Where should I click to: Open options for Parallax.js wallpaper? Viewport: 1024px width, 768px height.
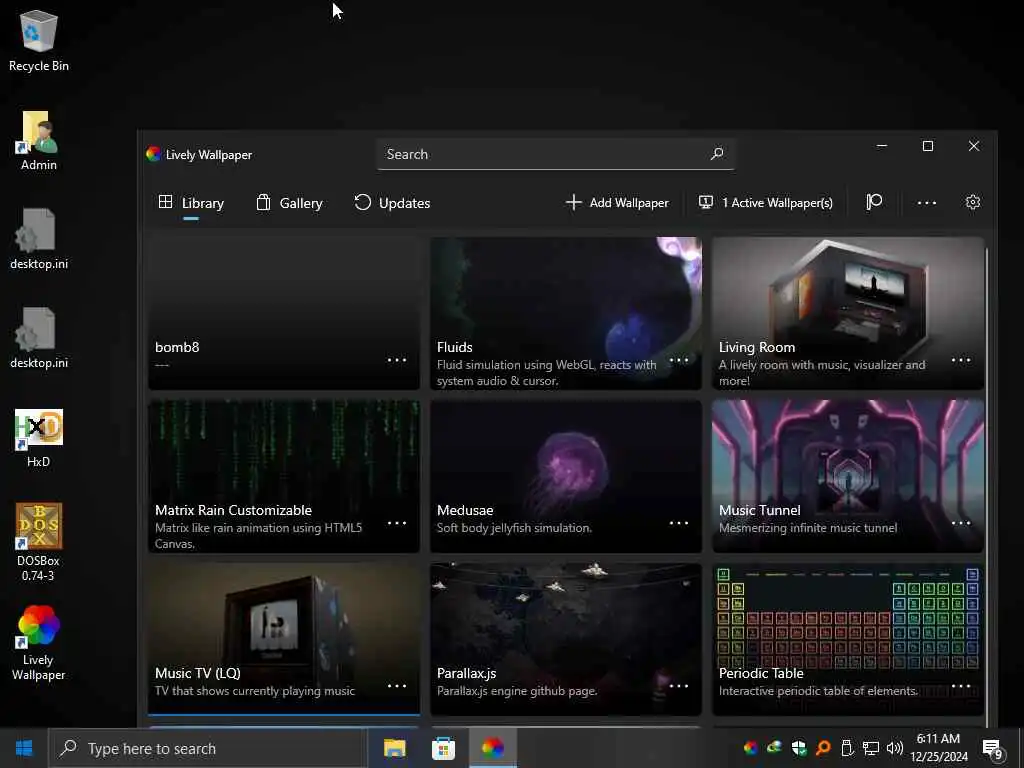[x=679, y=686]
